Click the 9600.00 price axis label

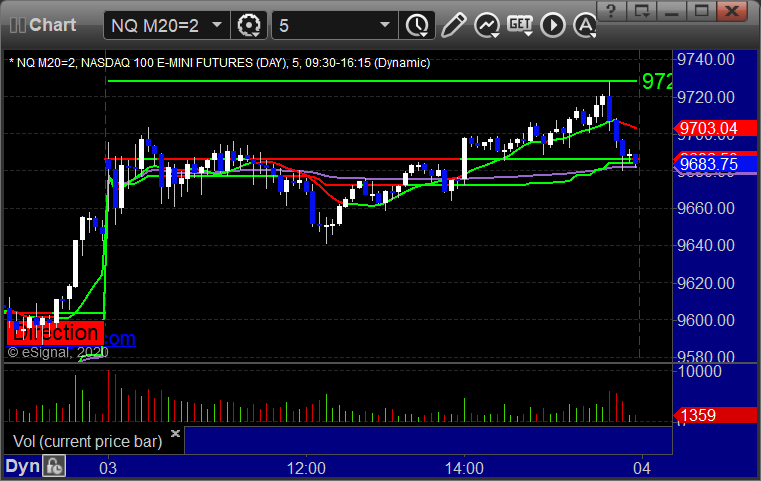tap(706, 320)
